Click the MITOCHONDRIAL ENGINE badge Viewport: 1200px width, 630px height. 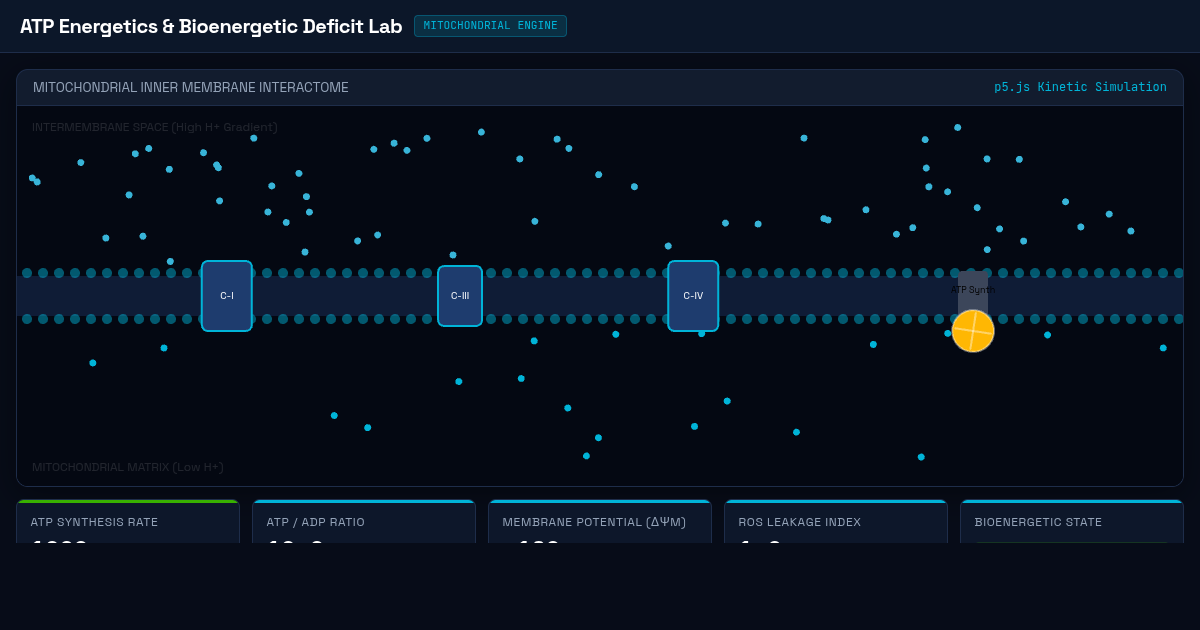pyautogui.click(x=490, y=26)
